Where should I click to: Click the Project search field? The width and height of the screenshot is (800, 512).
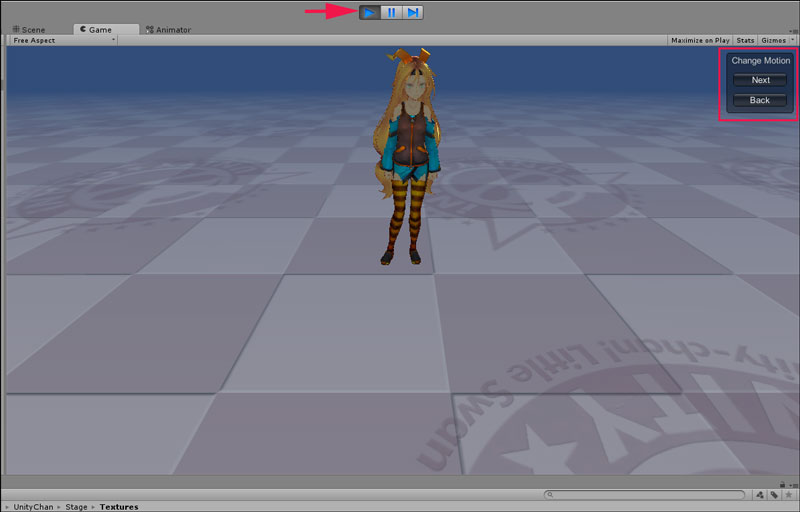[x=645, y=495]
